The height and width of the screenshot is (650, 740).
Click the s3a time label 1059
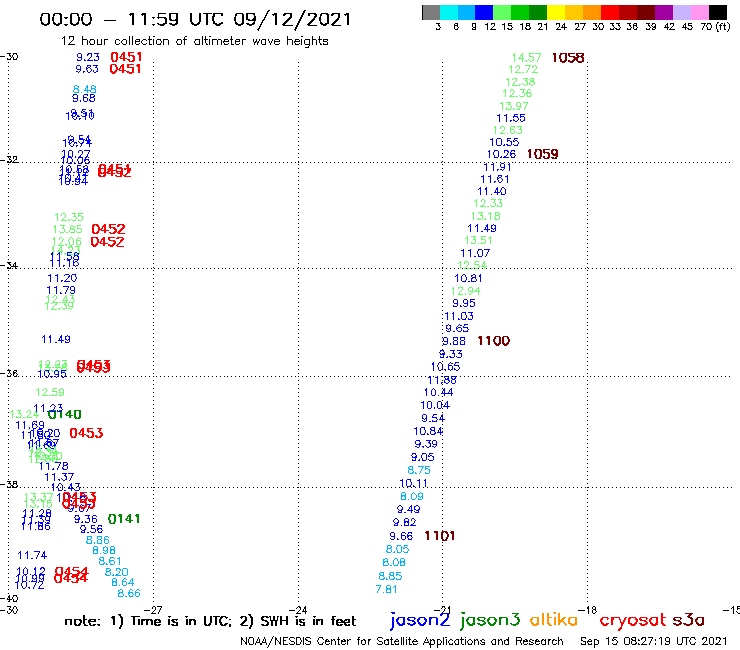tap(543, 154)
